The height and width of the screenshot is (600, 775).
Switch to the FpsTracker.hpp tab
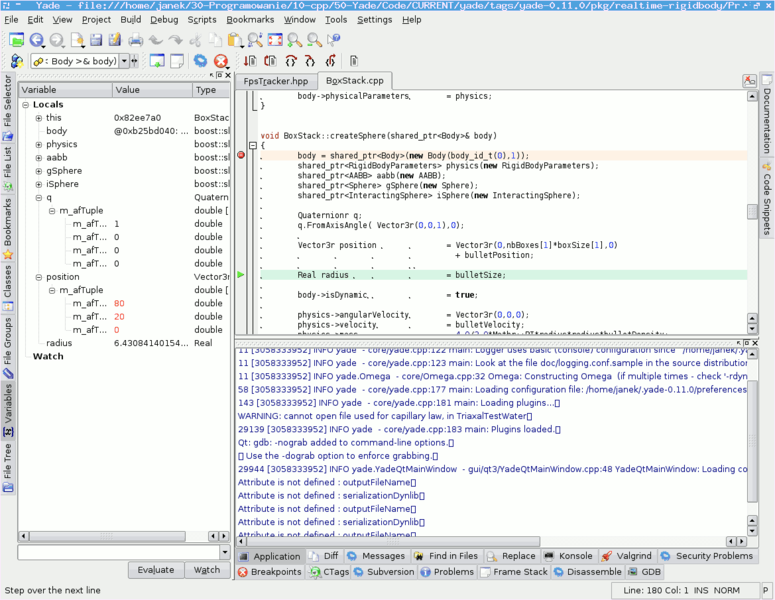click(x=274, y=81)
